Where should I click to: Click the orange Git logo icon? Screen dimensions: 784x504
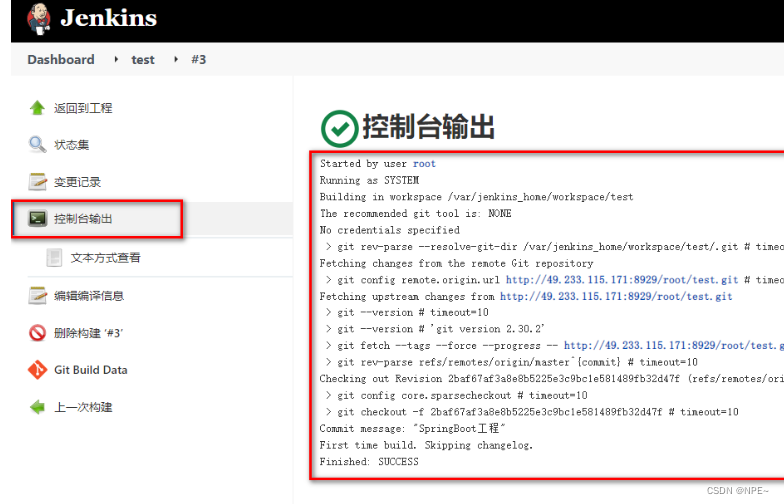click(38, 370)
